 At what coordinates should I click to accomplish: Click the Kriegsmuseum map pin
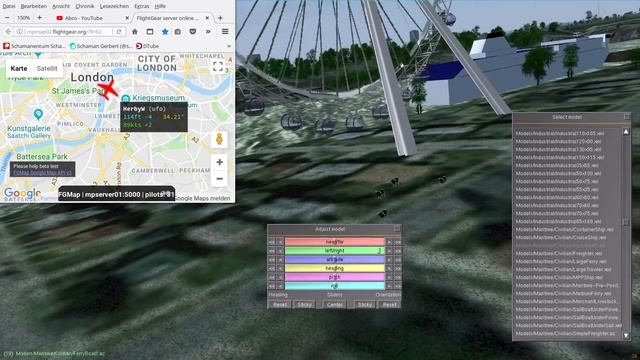126,98
